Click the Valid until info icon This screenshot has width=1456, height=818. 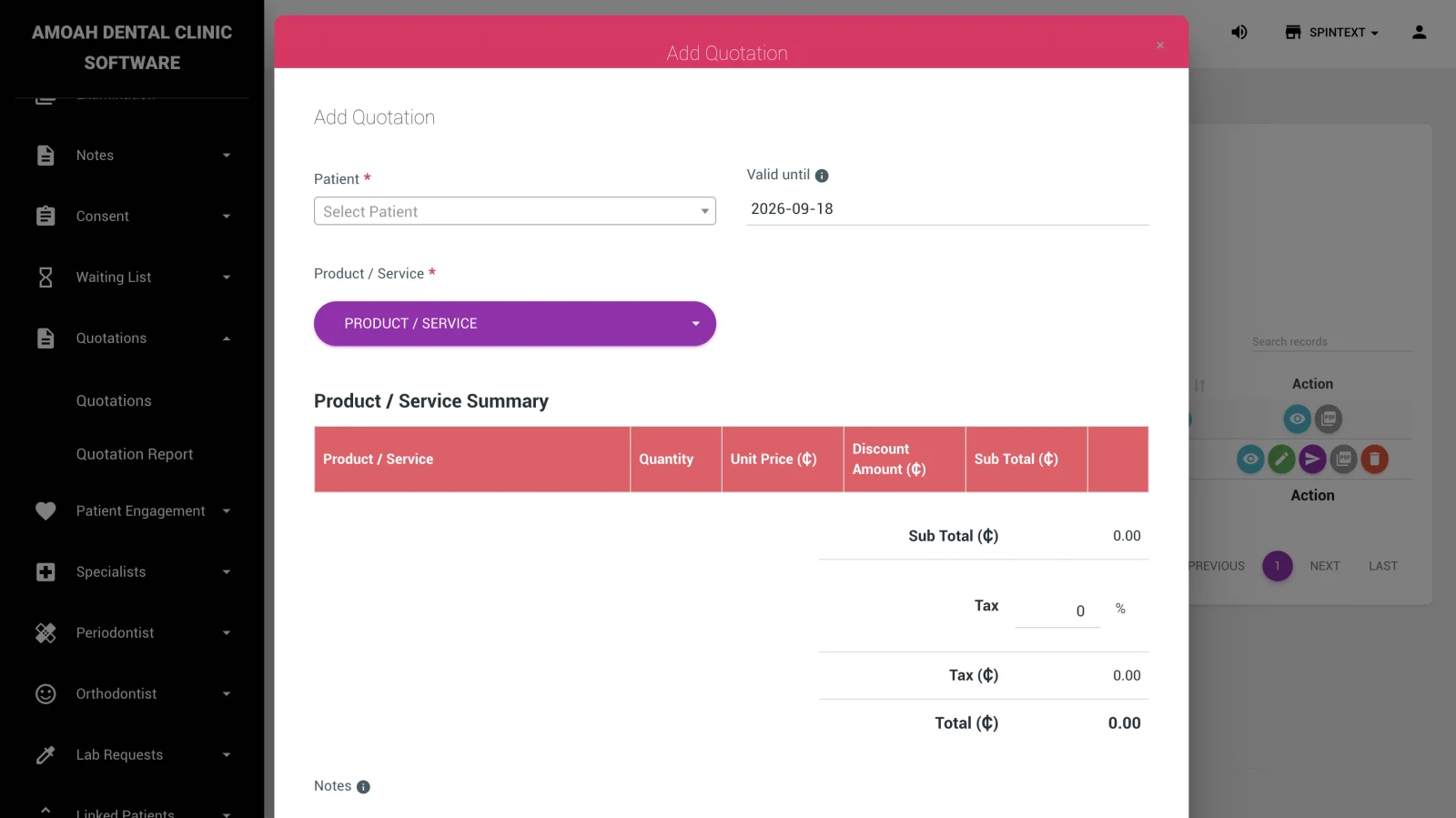pyautogui.click(x=822, y=176)
